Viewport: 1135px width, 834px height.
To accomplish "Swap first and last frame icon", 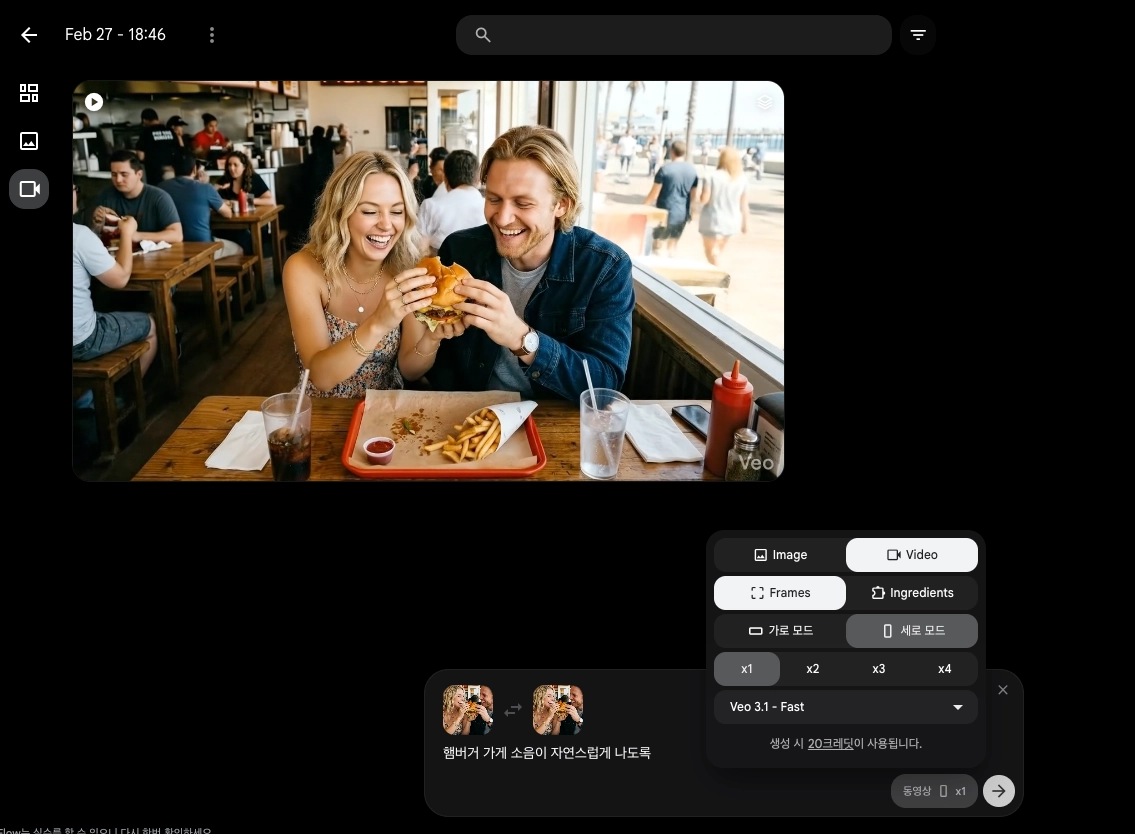I will click(x=512, y=710).
